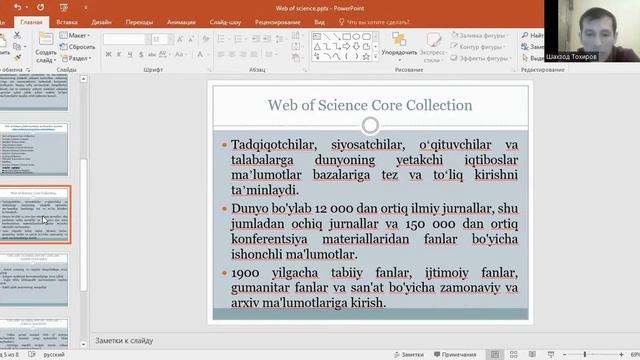Switch to reading view icon in status bar
Viewport: 640px width, 360px height.
[x=532, y=354]
